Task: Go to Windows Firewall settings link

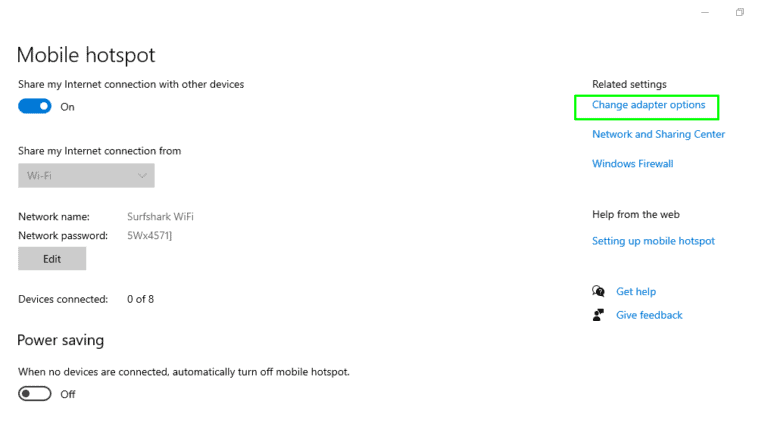Action: (632, 164)
